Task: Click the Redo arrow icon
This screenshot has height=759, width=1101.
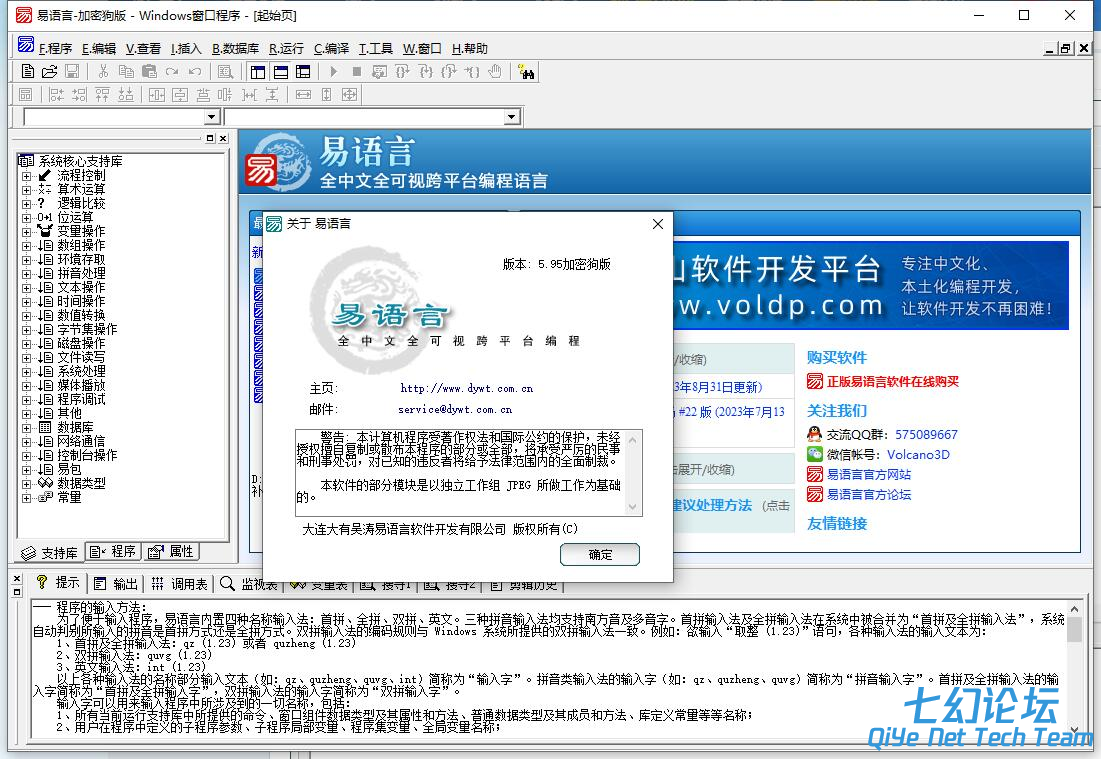Action: point(172,72)
